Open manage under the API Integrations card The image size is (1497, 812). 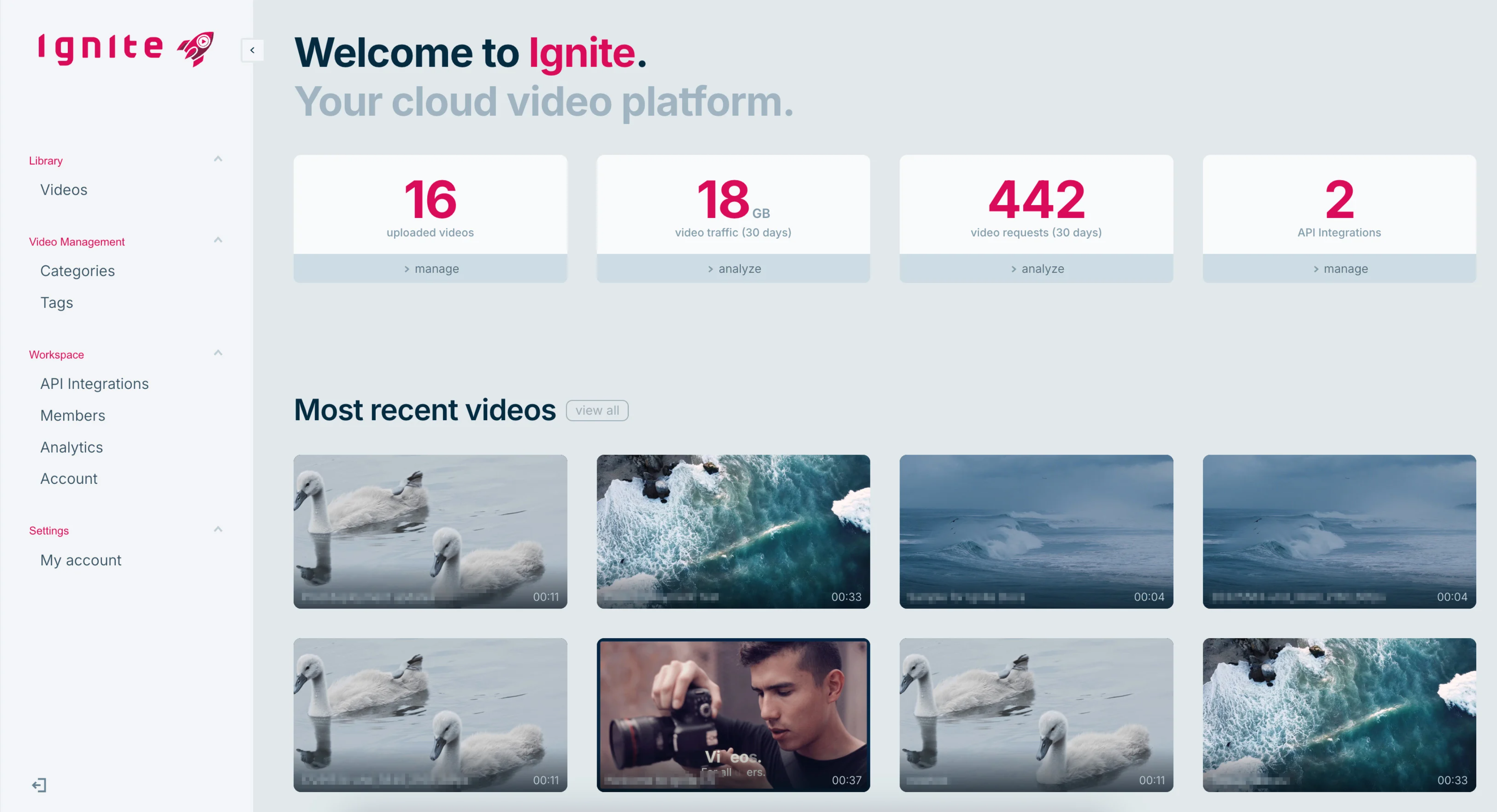pos(1339,268)
